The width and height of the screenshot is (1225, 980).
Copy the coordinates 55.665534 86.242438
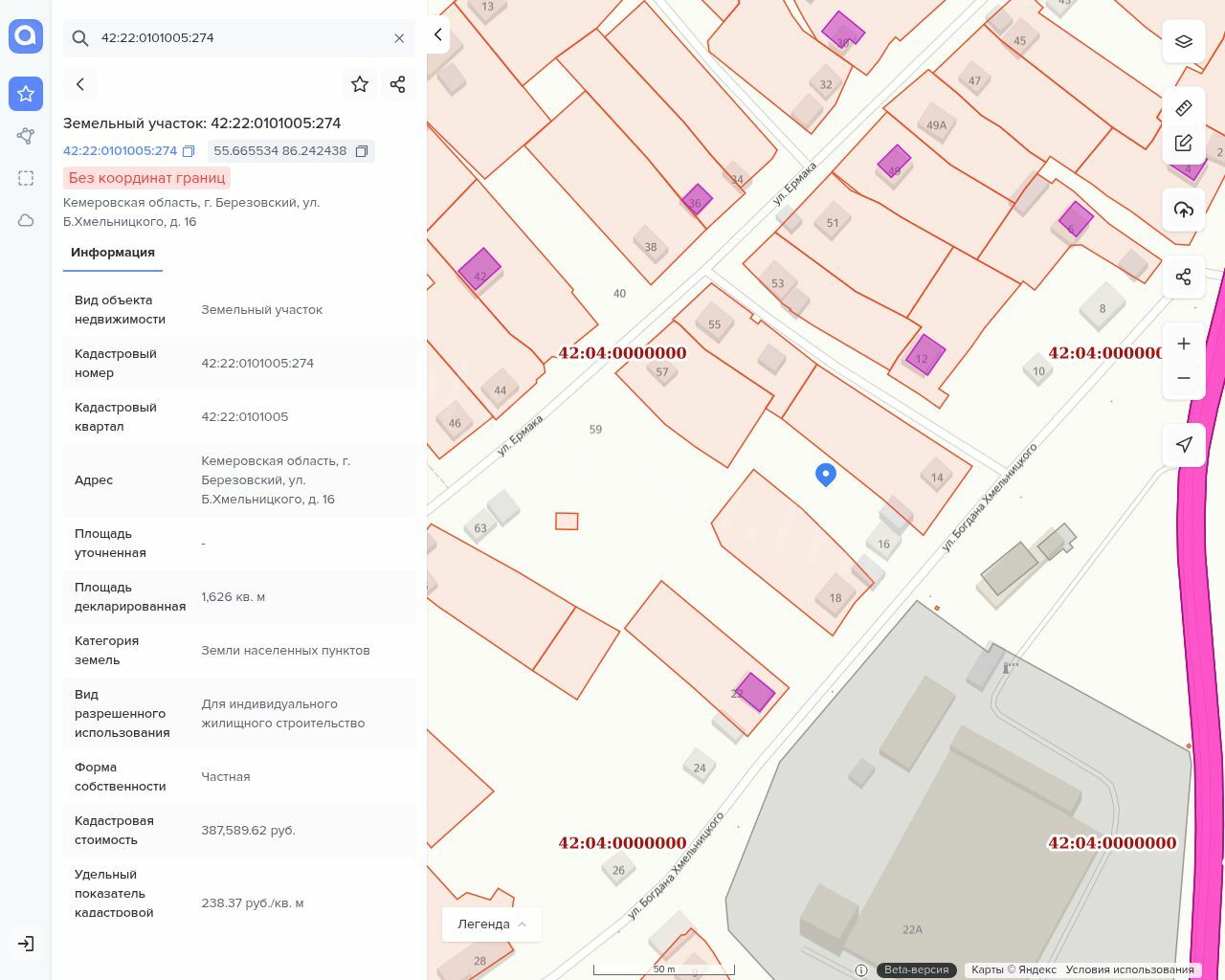(x=362, y=151)
